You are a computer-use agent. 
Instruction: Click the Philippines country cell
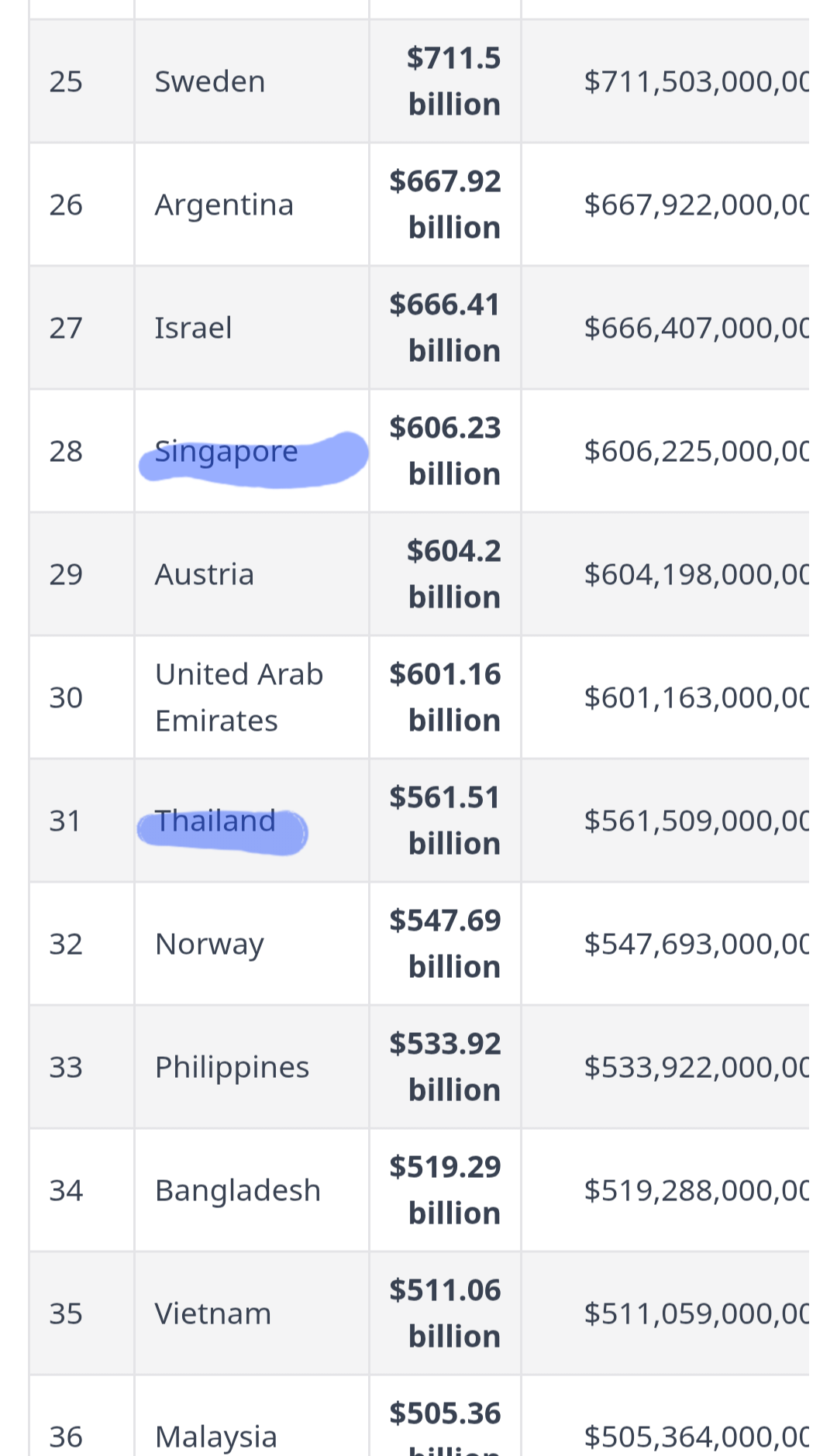point(251,1067)
